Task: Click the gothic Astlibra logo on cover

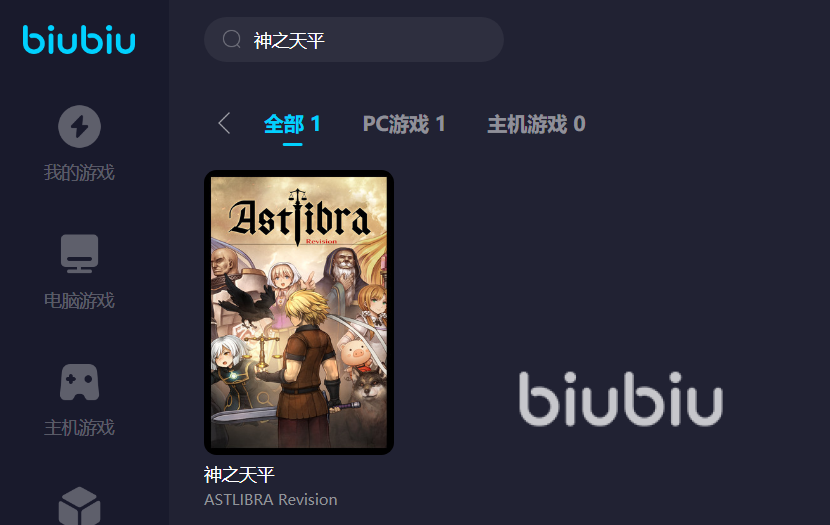Action: pos(299,218)
